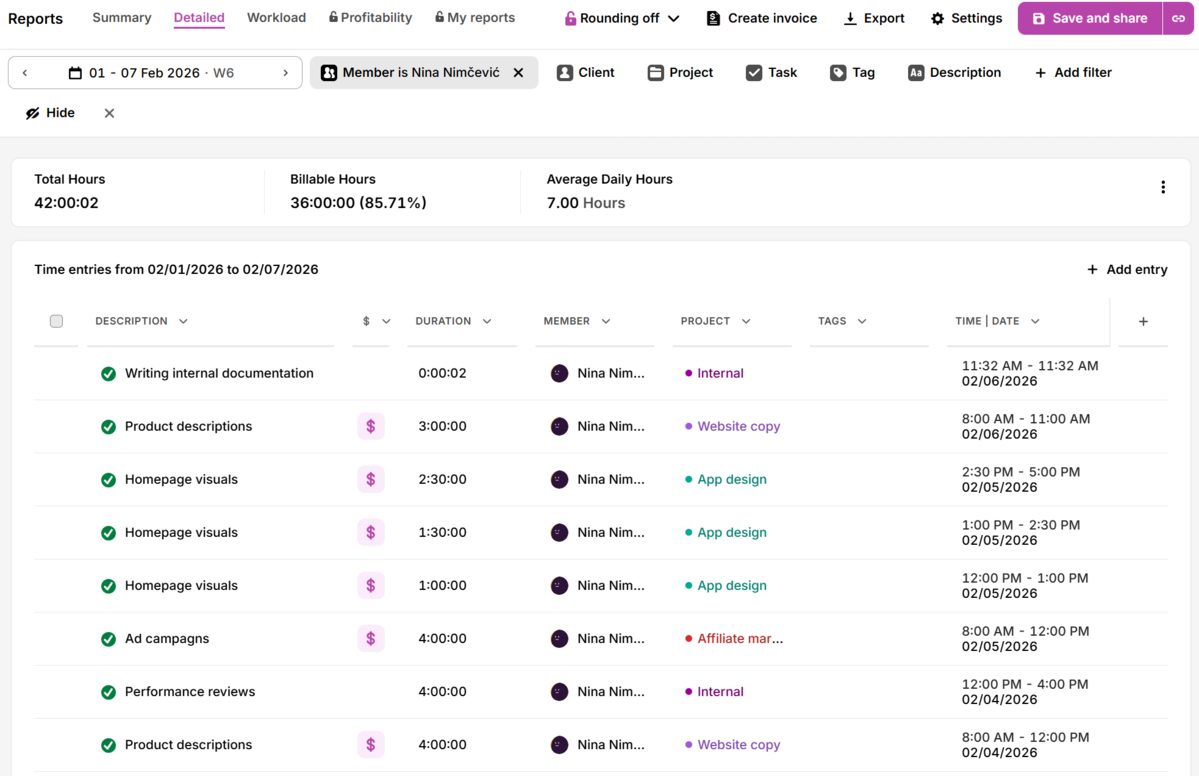
Task: Toggle the select-all entries checkbox
Action: tap(57, 321)
